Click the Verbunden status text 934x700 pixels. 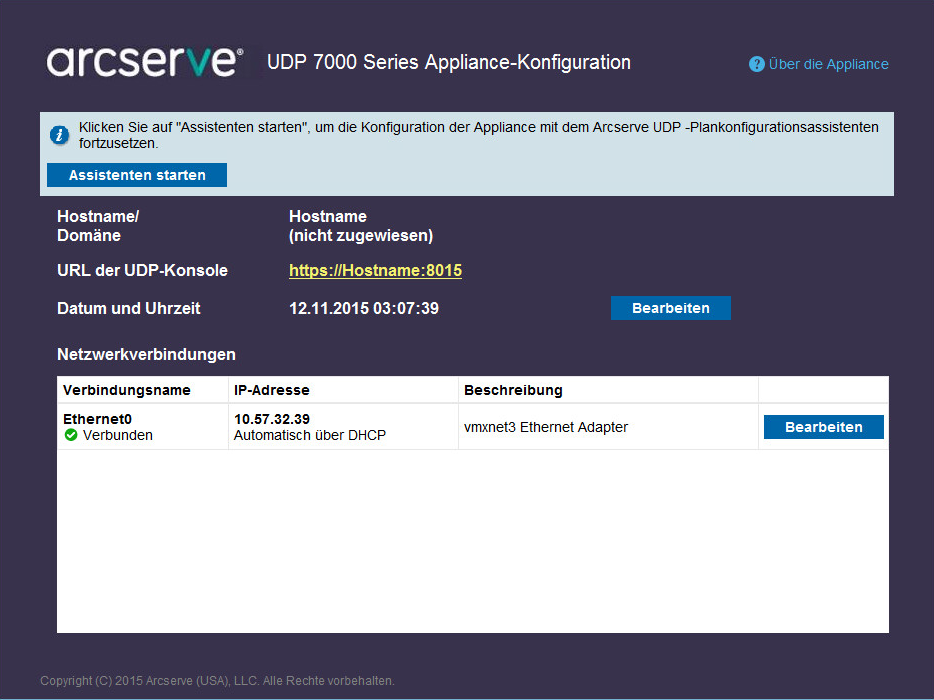pos(118,435)
